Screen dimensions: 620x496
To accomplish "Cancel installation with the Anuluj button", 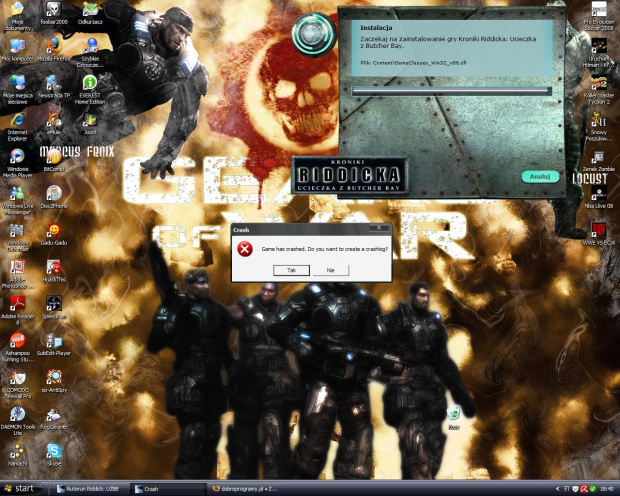I will (540, 176).
